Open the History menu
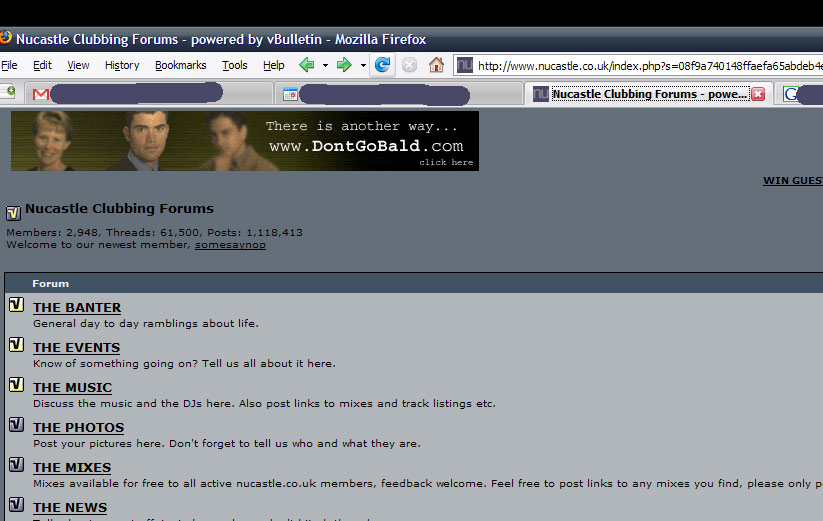This screenshot has width=823, height=521. tap(122, 65)
